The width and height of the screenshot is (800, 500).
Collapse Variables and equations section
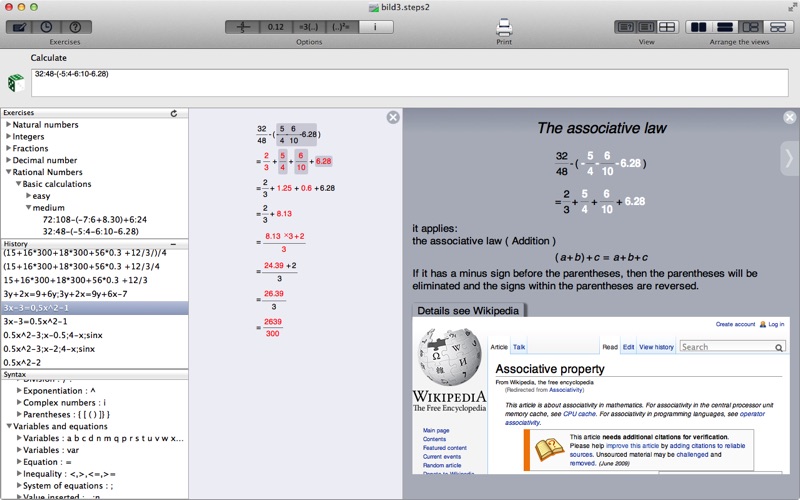pyautogui.click(x=9, y=426)
